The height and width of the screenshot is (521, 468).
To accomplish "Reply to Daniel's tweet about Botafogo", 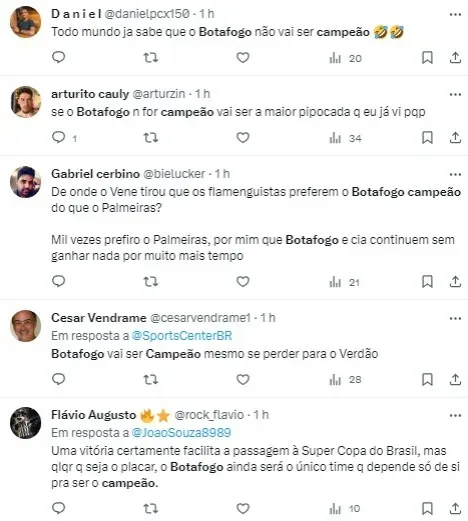I will pyautogui.click(x=59, y=57).
